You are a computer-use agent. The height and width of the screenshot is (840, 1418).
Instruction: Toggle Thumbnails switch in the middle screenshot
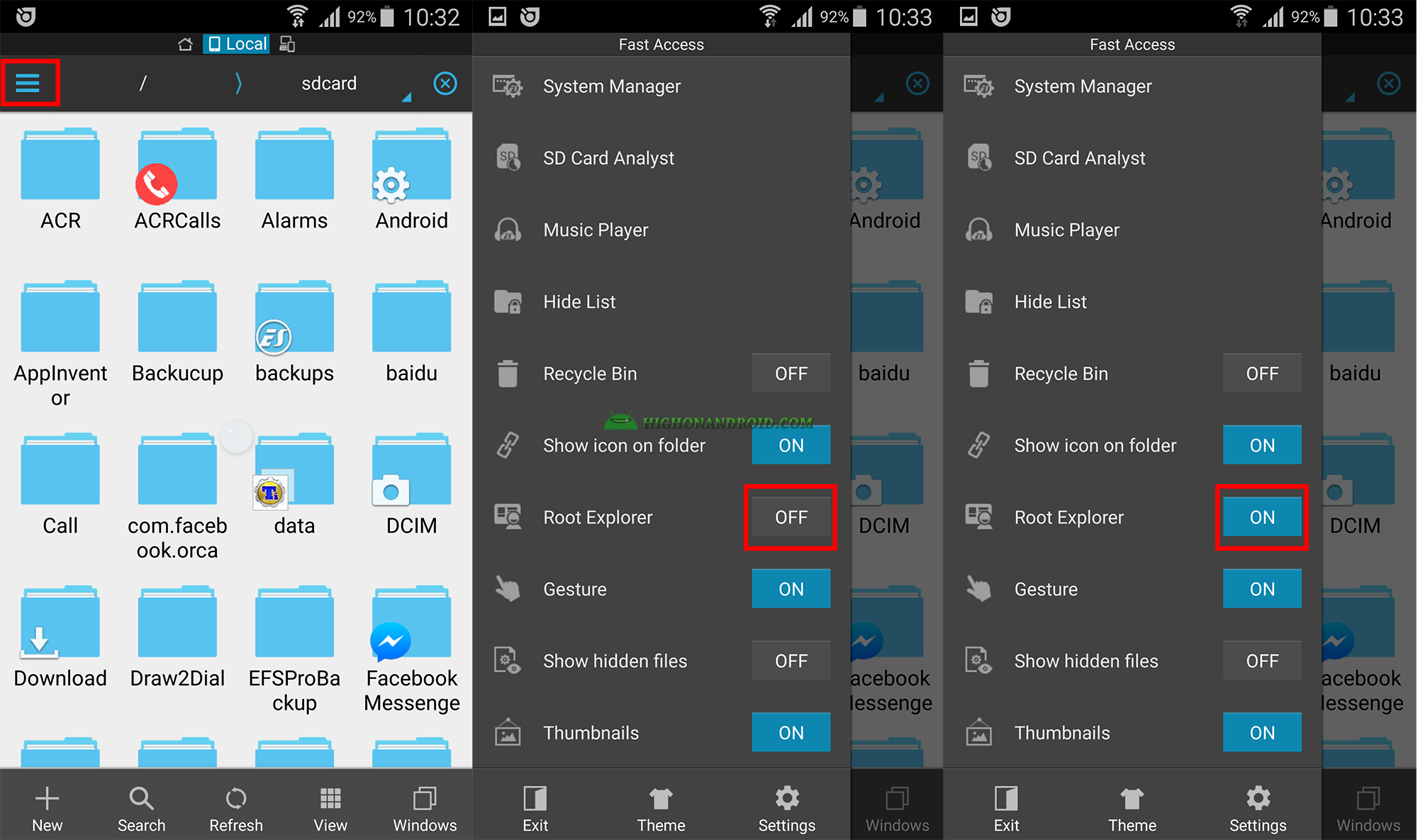click(x=791, y=733)
